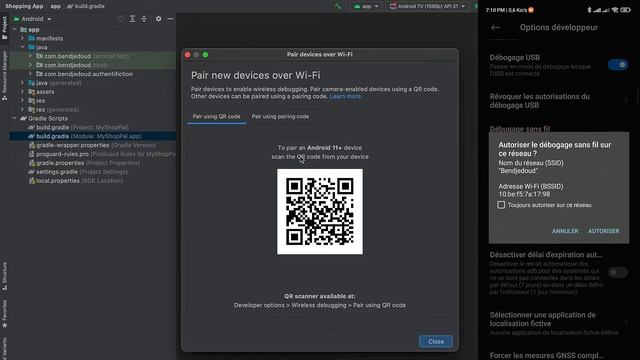Viewport: 640px width, 360px height.
Task: Open the Android view dropdown in Project panel
Action: click(x=33, y=19)
